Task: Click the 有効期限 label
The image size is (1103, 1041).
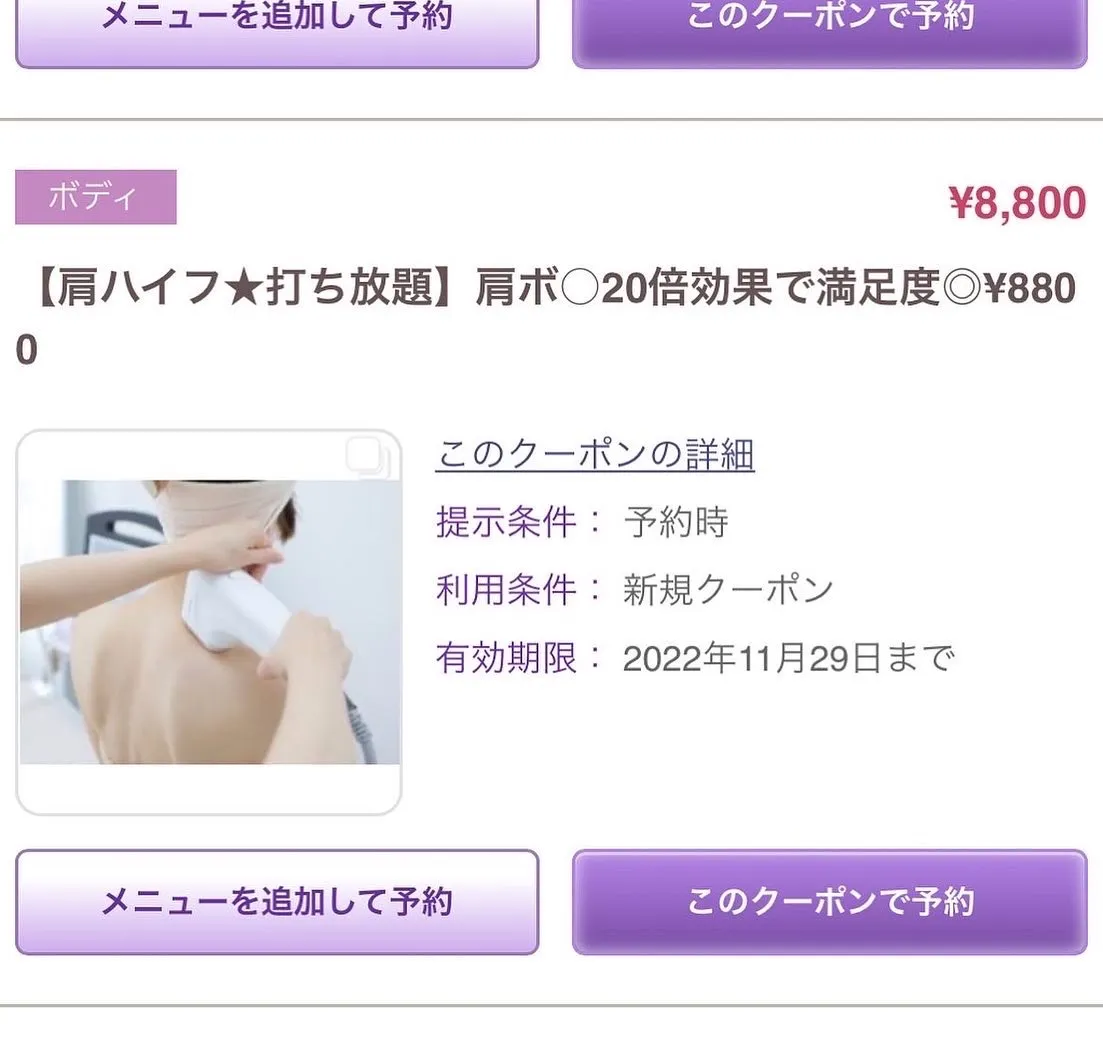Action: [x=506, y=658]
